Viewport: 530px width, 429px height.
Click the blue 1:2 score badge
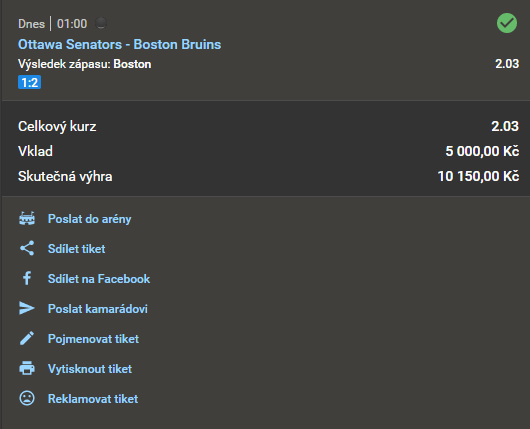point(29,82)
